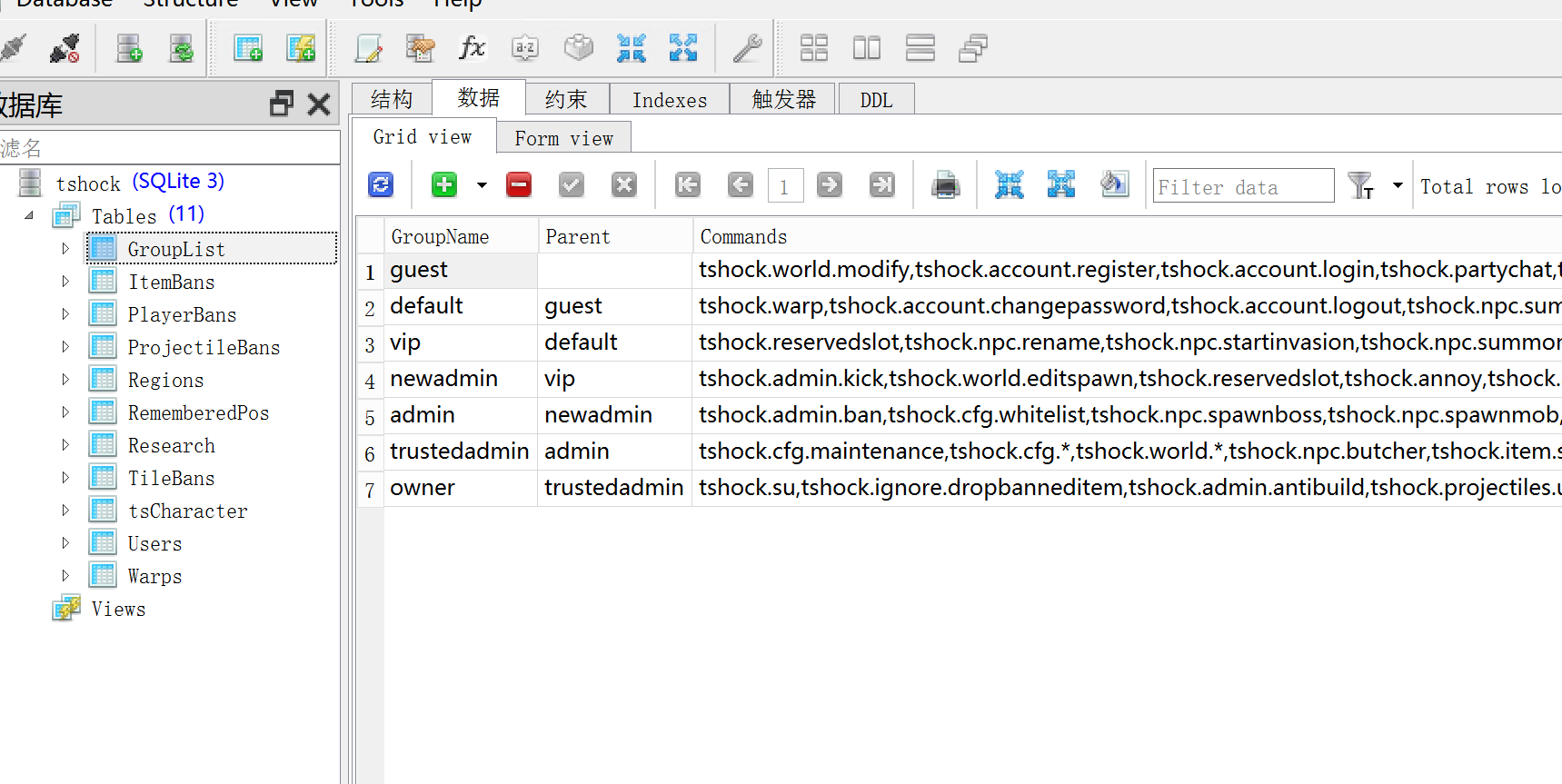Expand the ItemBans table node
This screenshot has height=784, width=1562.
(65, 282)
